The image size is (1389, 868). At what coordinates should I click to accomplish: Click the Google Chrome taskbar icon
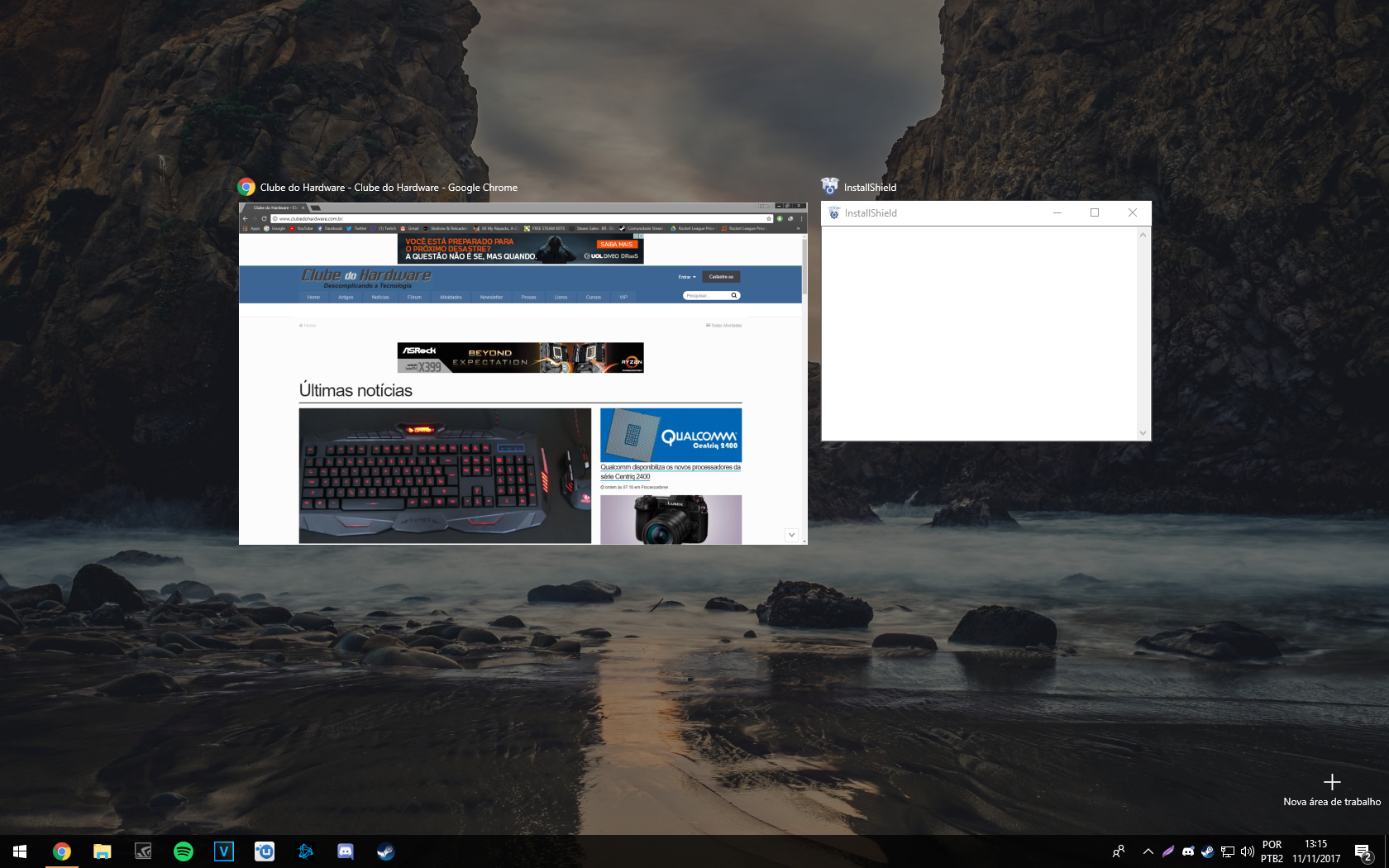[61, 851]
